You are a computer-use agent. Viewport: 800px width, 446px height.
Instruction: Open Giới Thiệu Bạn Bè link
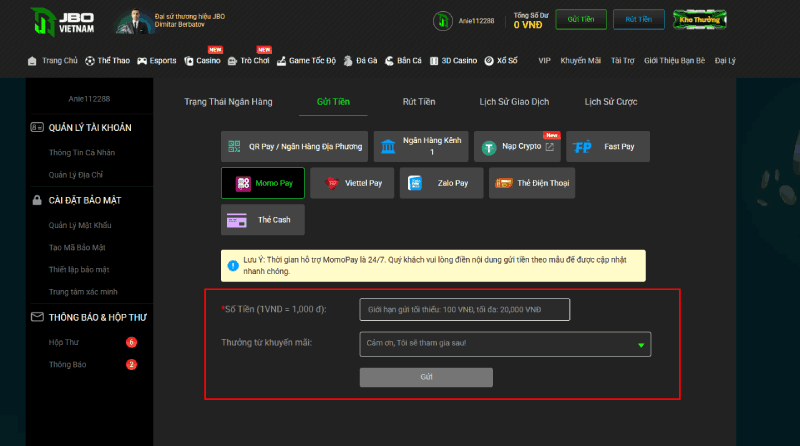tap(674, 61)
